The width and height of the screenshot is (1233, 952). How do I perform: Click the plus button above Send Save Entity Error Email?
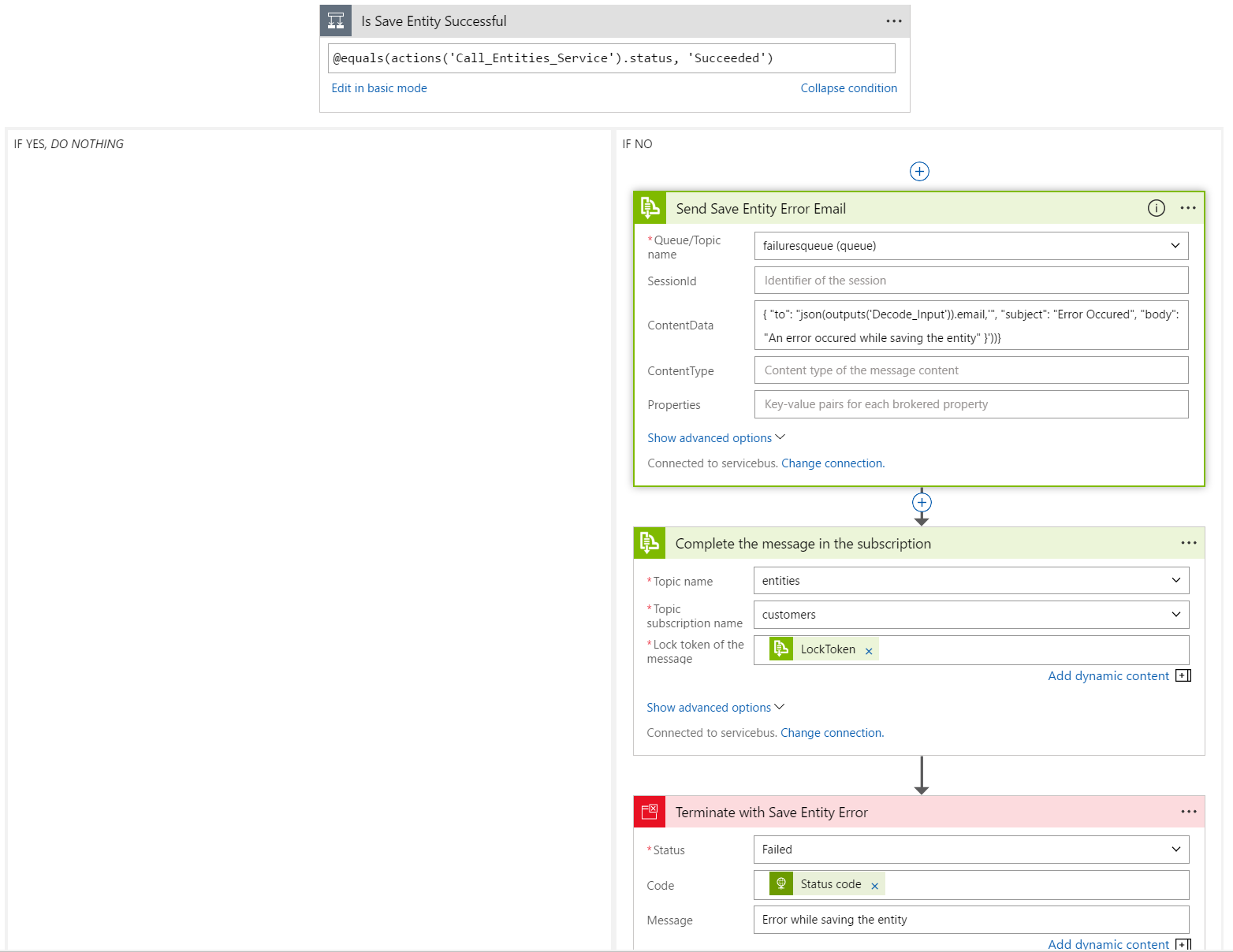coord(919,172)
